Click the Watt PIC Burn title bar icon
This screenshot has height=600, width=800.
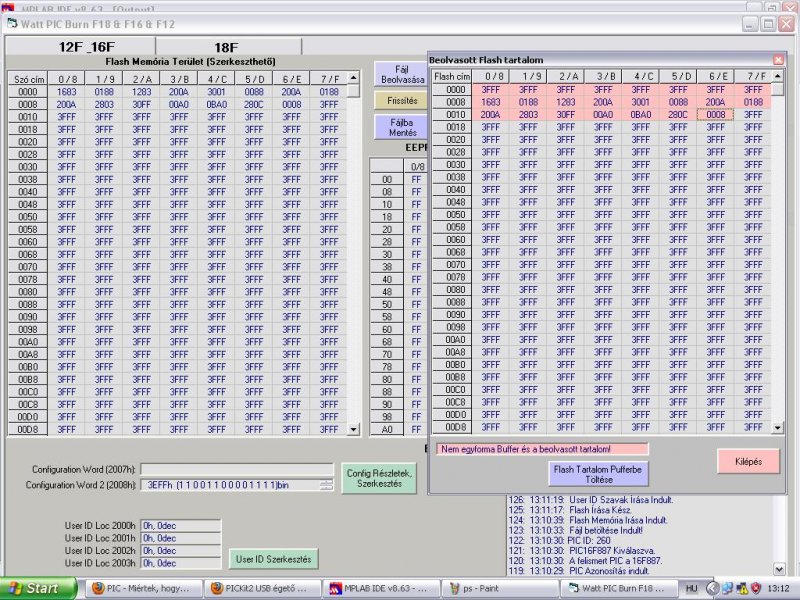(x=12, y=23)
